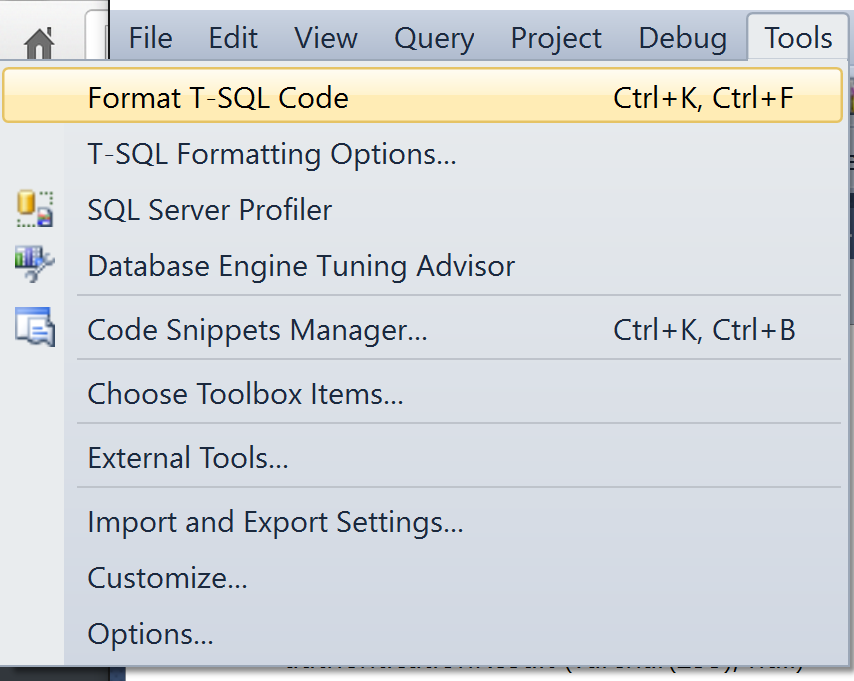Run Format T-SQL Code
This screenshot has width=854, height=681.
tap(218, 97)
